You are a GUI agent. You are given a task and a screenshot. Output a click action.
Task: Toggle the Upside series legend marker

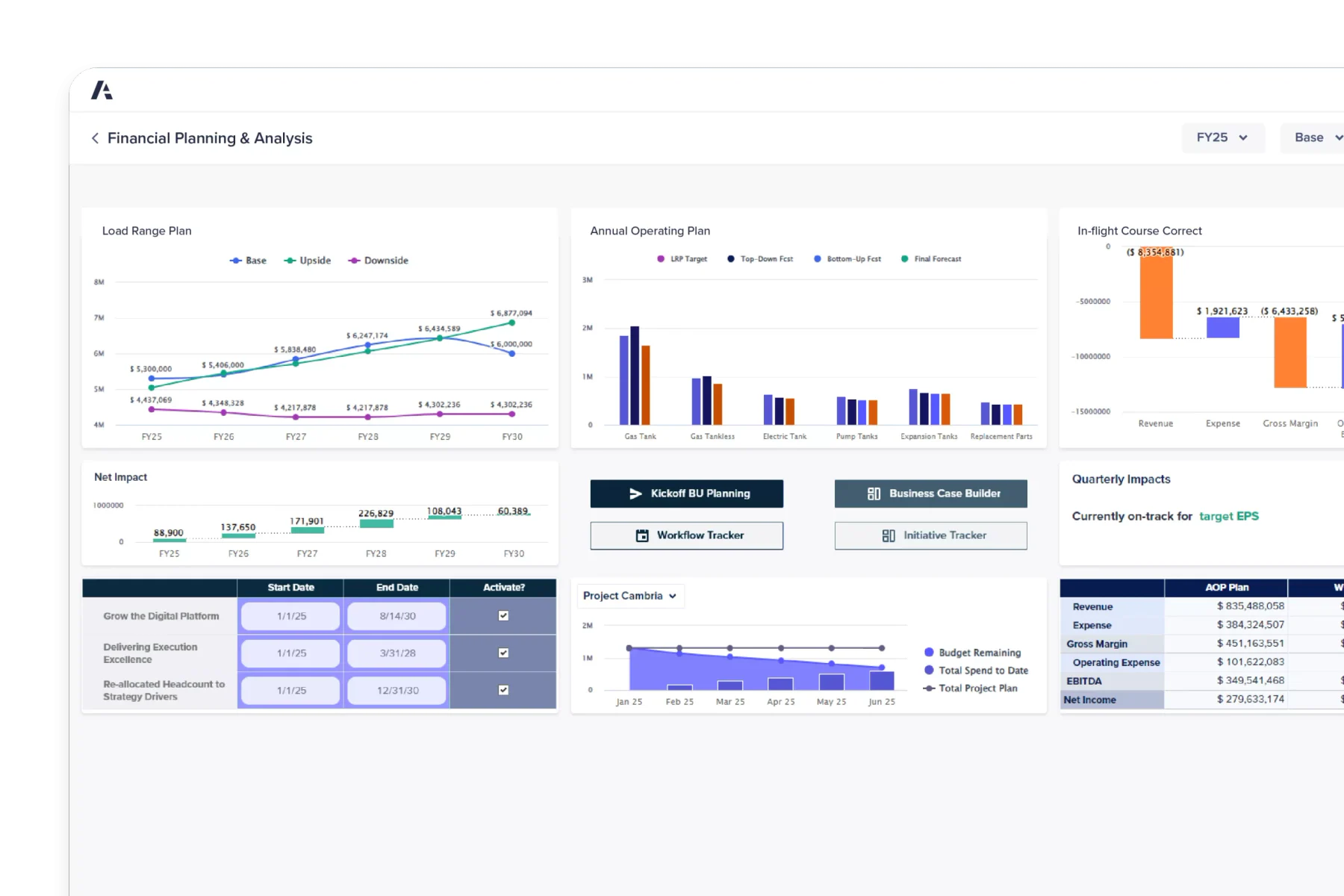pos(290,261)
